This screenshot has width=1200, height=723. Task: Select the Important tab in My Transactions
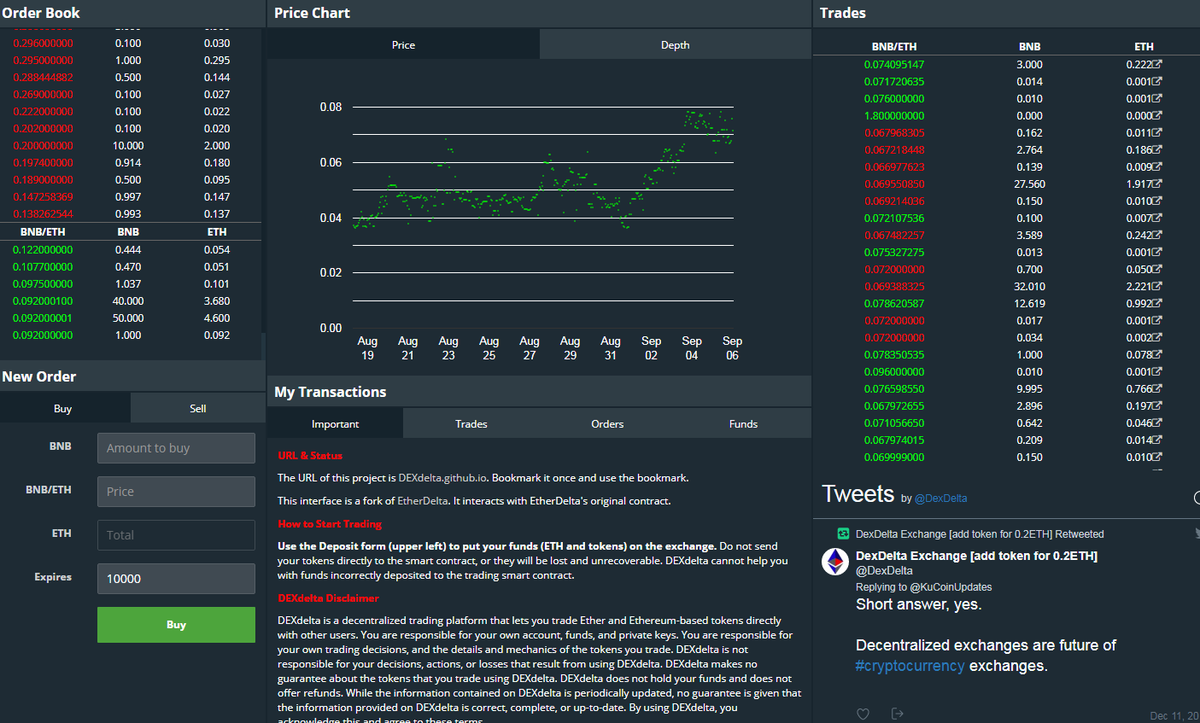coord(335,423)
